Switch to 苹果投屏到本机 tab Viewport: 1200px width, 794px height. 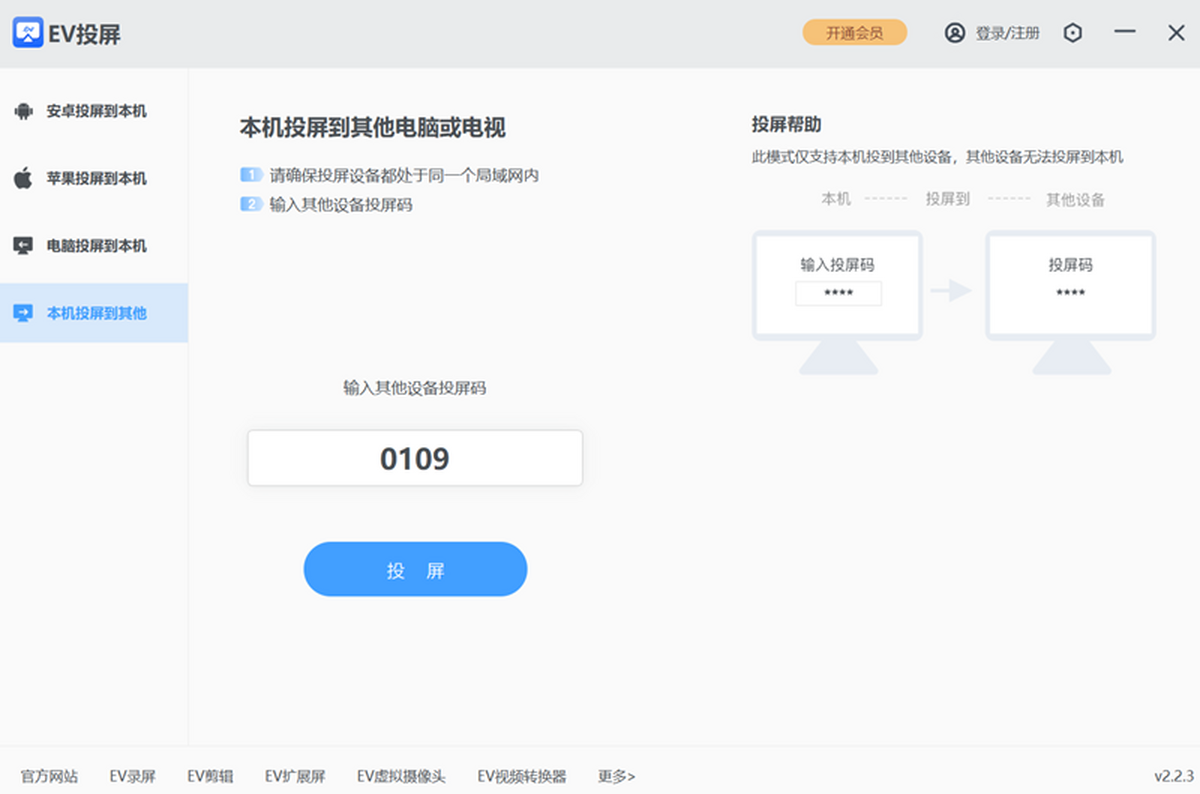coord(94,178)
